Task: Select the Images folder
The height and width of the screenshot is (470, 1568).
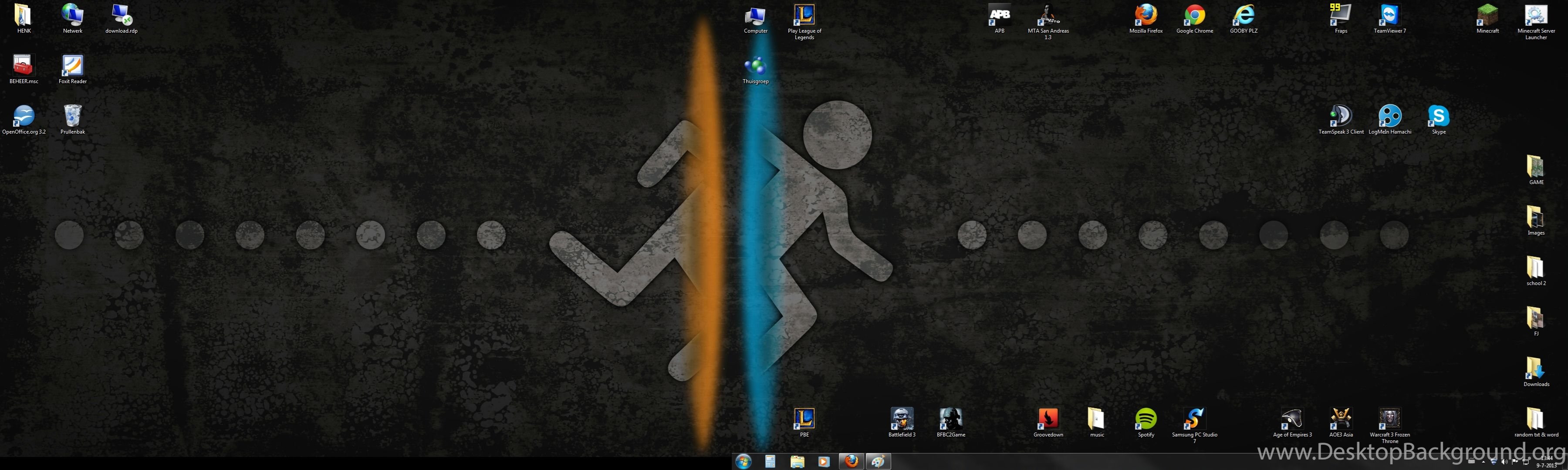Action: click(1536, 220)
